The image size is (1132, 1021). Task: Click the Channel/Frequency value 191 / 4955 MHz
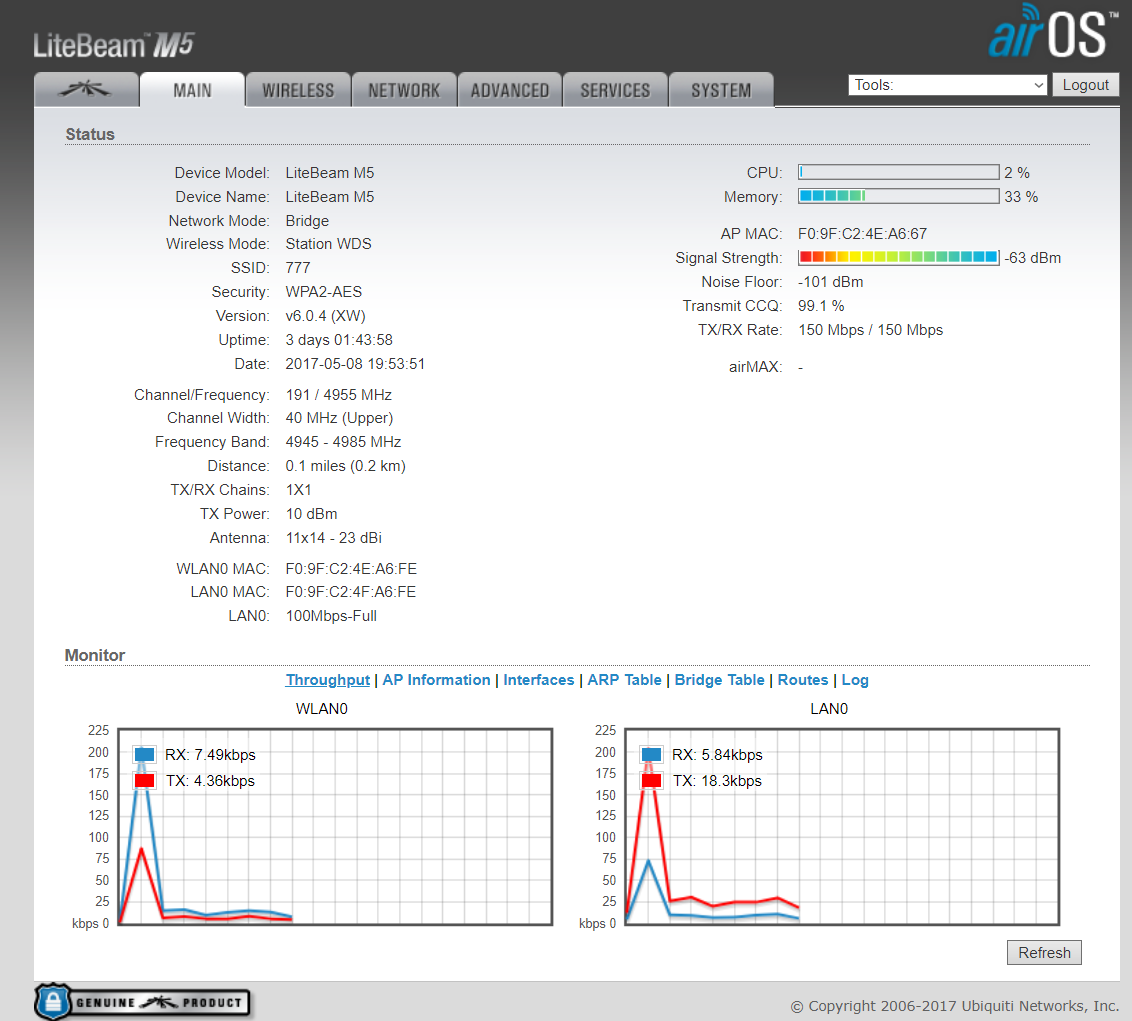(x=339, y=395)
